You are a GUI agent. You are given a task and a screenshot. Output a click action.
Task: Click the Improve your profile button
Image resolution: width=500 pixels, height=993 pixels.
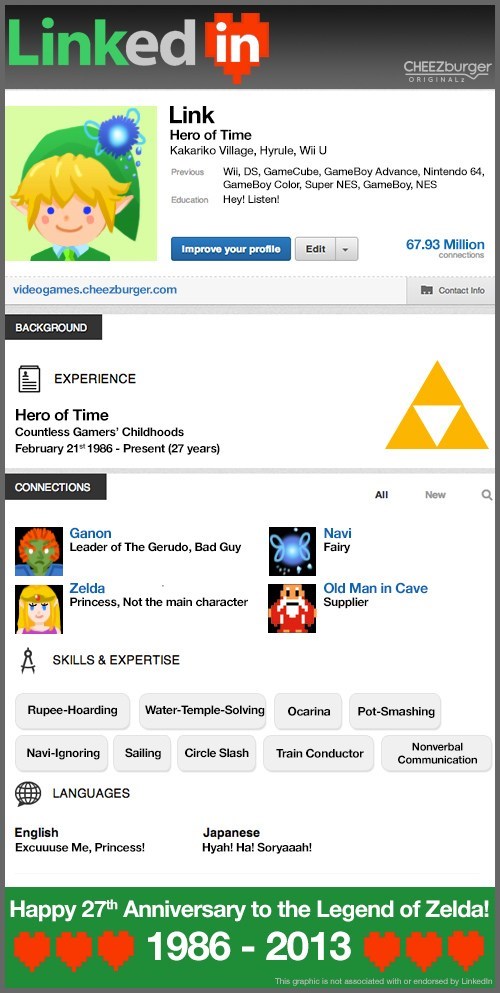[231, 249]
